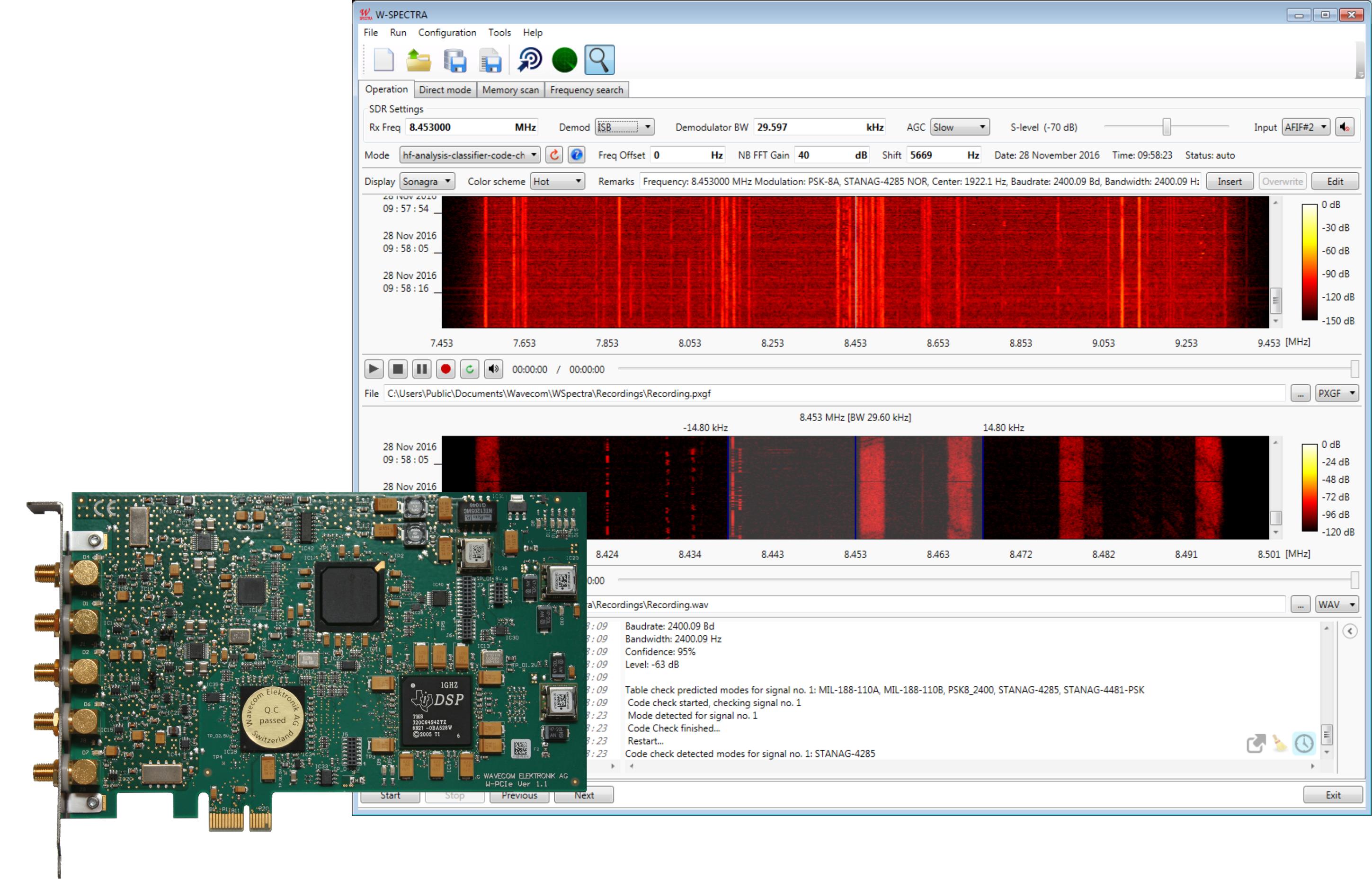
Task: Start recording with the red record button
Action: tap(445, 369)
